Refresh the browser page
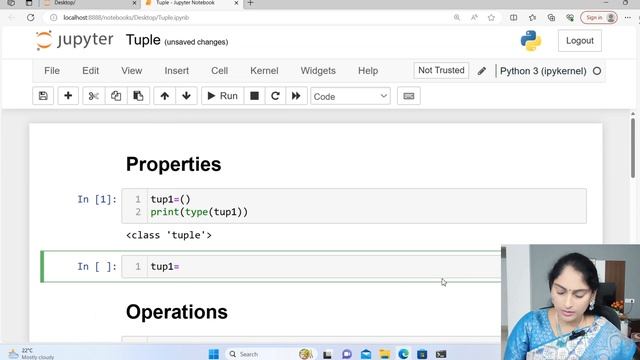The image size is (640, 360). [x=31, y=18]
